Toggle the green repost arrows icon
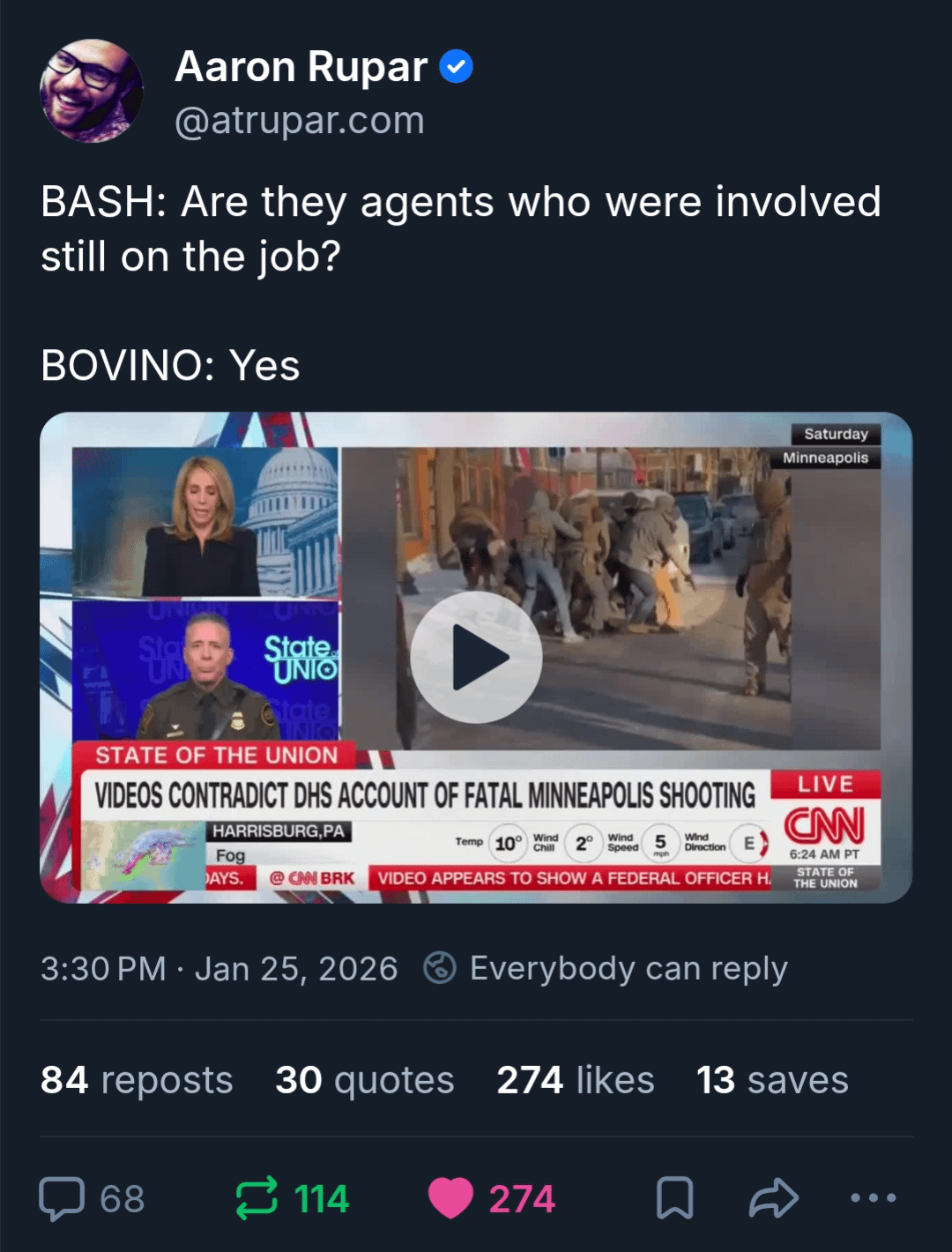952x1252 pixels. point(257,1198)
